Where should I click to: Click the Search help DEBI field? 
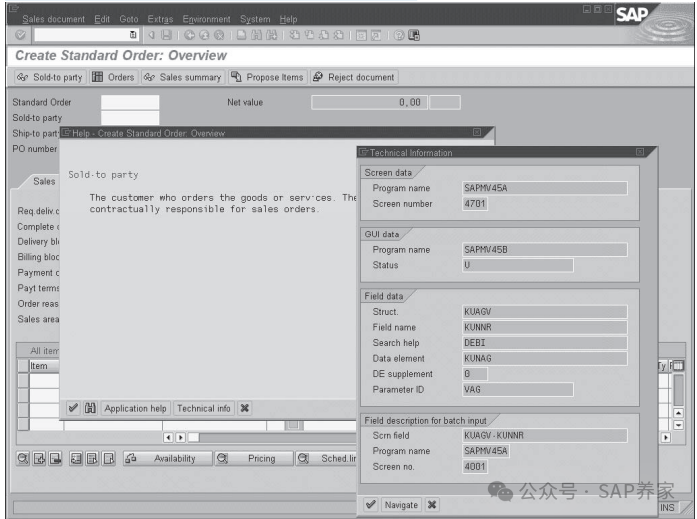[x=545, y=343]
